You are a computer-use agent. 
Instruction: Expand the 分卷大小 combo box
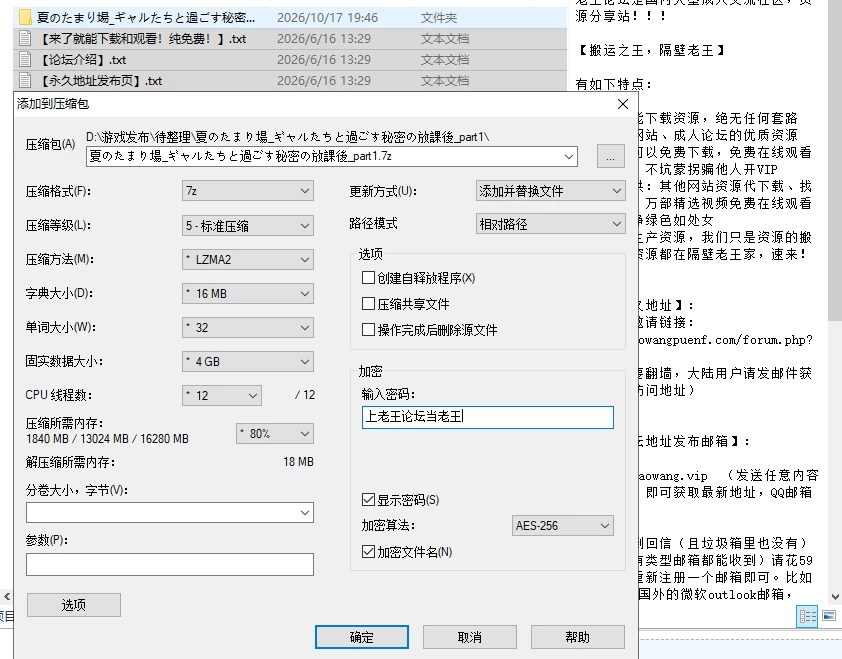point(304,512)
